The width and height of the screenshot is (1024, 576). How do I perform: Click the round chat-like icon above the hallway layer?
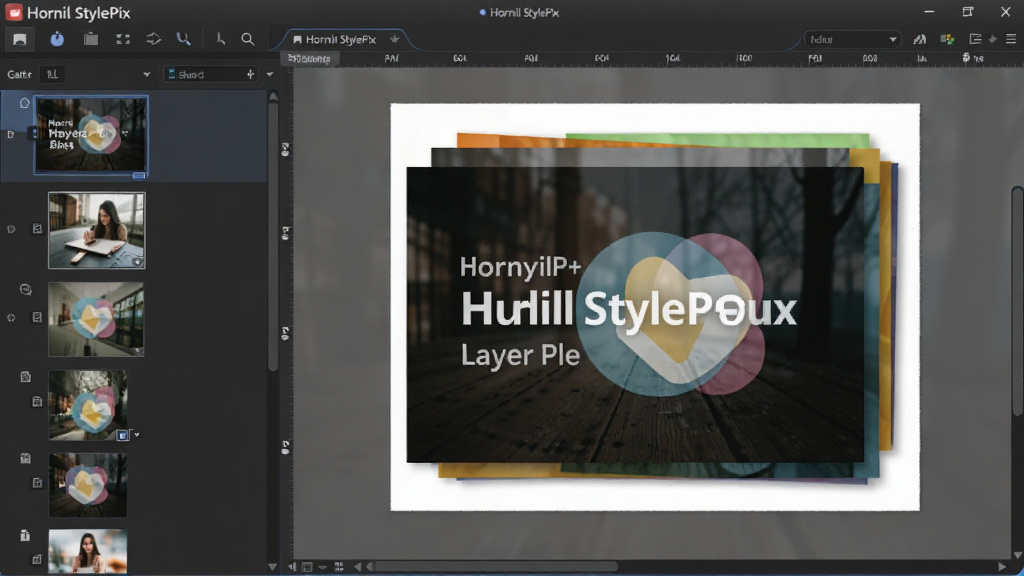25,289
